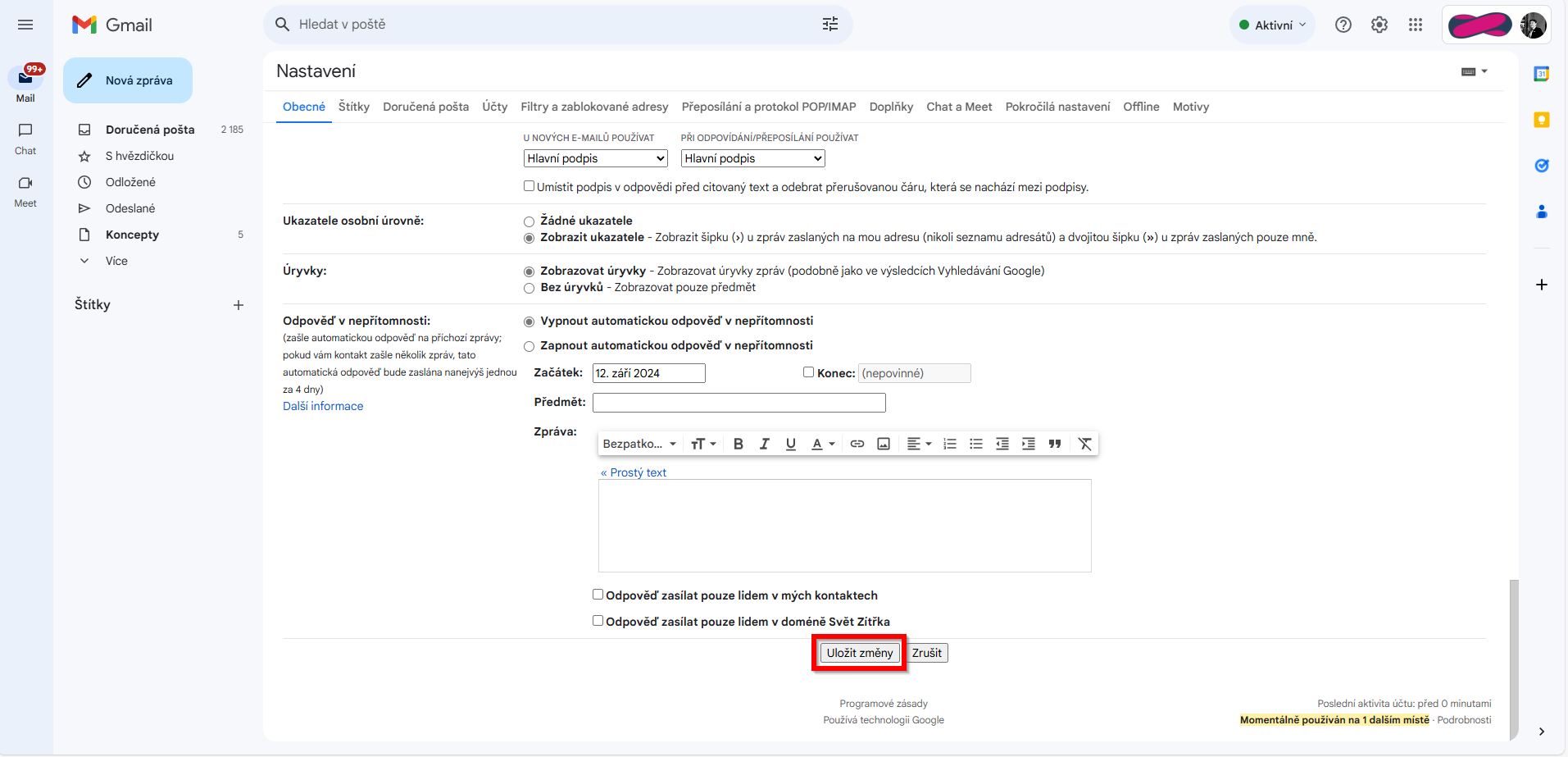Screen dimensions: 1568x757
Task: Enable the Konec end date checkbox
Action: click(x=808, y=372)
